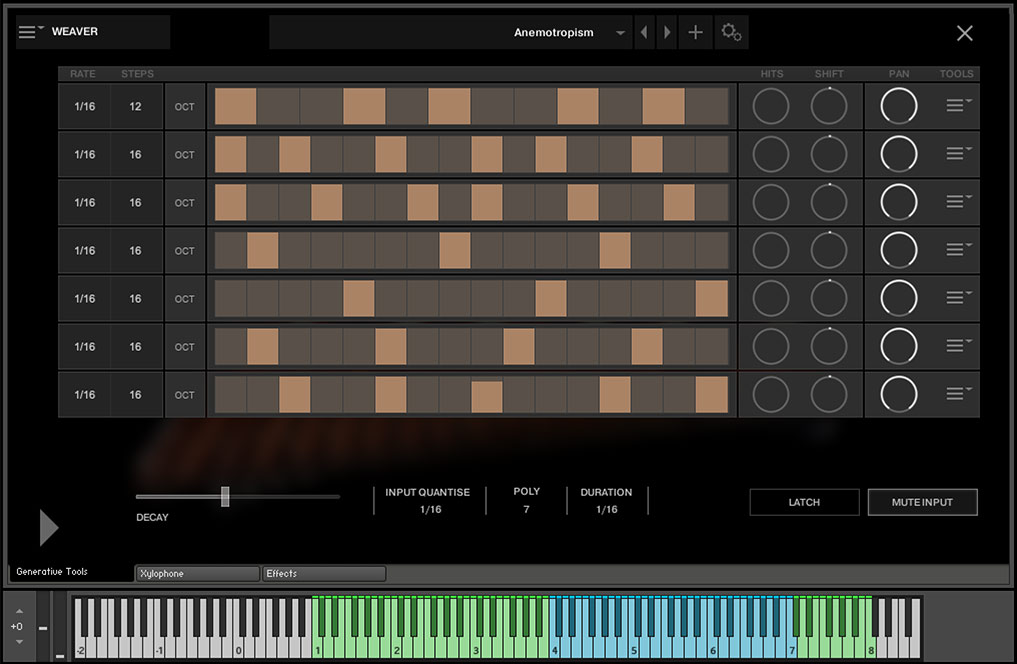This screenshot has width=1017, height=664.
Task: Open tools menu for last sequencer row
Action: [x=958, y=394]
